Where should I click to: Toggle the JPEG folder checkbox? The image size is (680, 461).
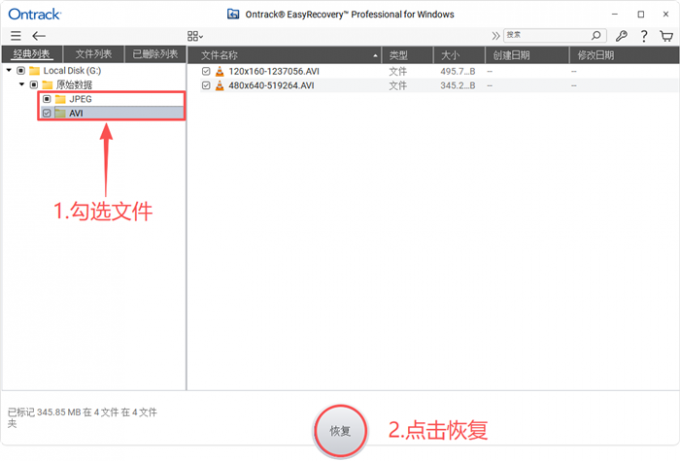[47, 99]
